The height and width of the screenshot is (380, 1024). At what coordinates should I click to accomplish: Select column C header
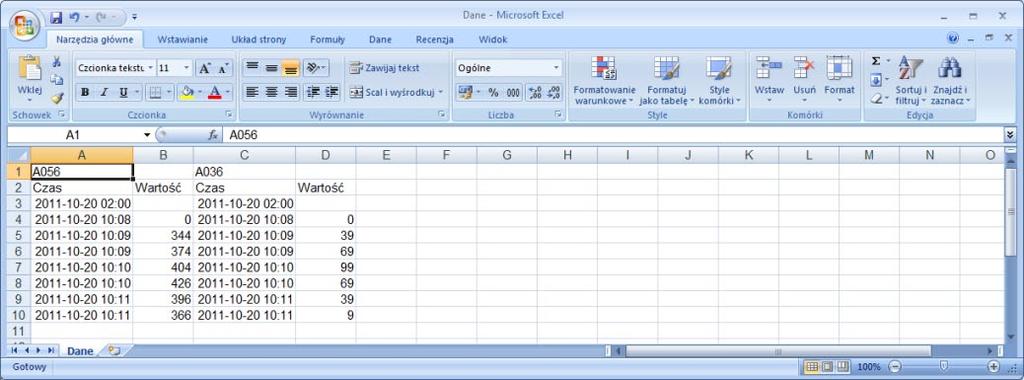click(x=244, y=155)
